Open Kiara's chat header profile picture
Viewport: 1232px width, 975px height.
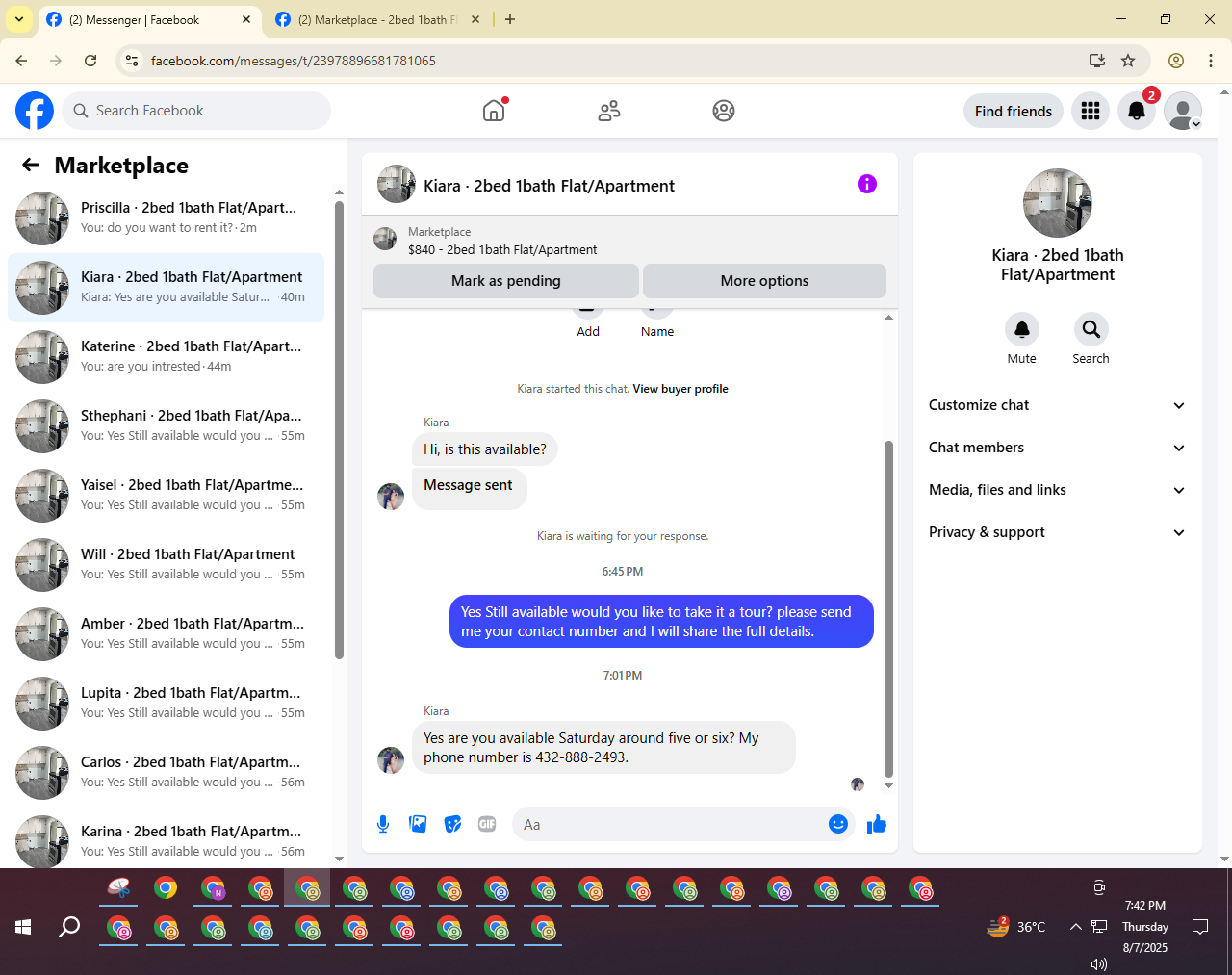pos(396,184)
